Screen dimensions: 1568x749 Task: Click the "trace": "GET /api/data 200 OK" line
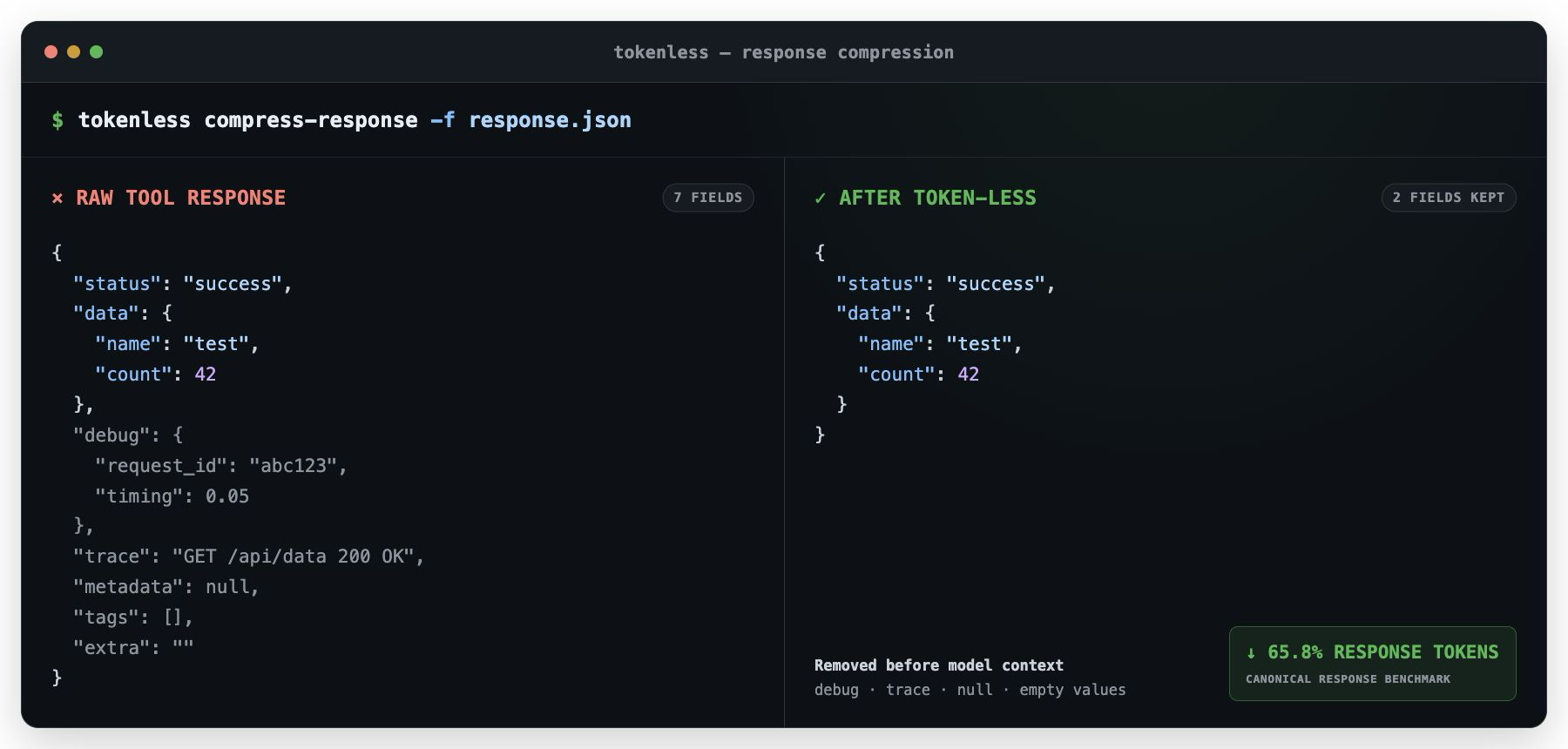tap(248, 557)
